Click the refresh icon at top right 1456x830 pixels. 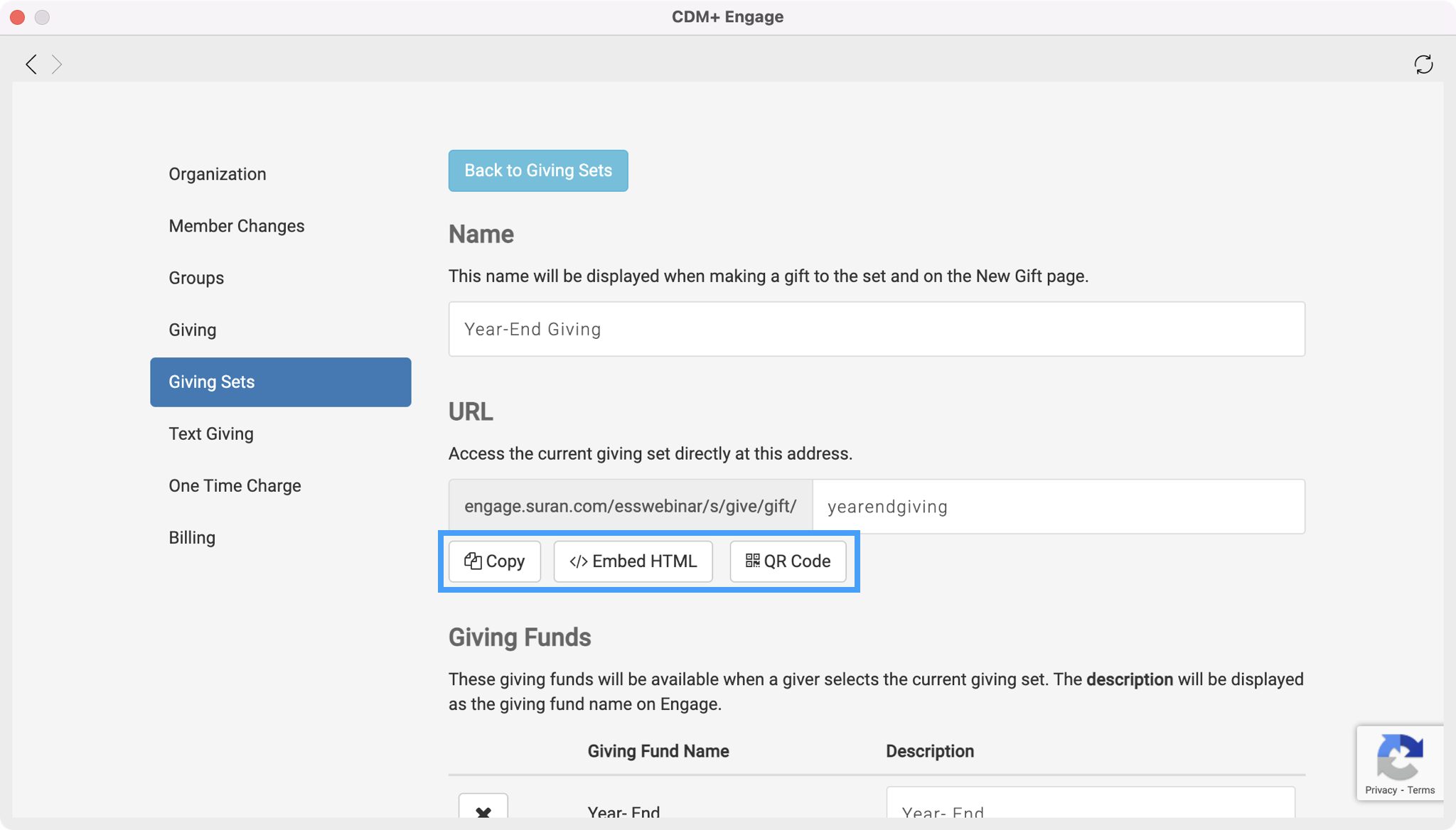point(1423,65)
